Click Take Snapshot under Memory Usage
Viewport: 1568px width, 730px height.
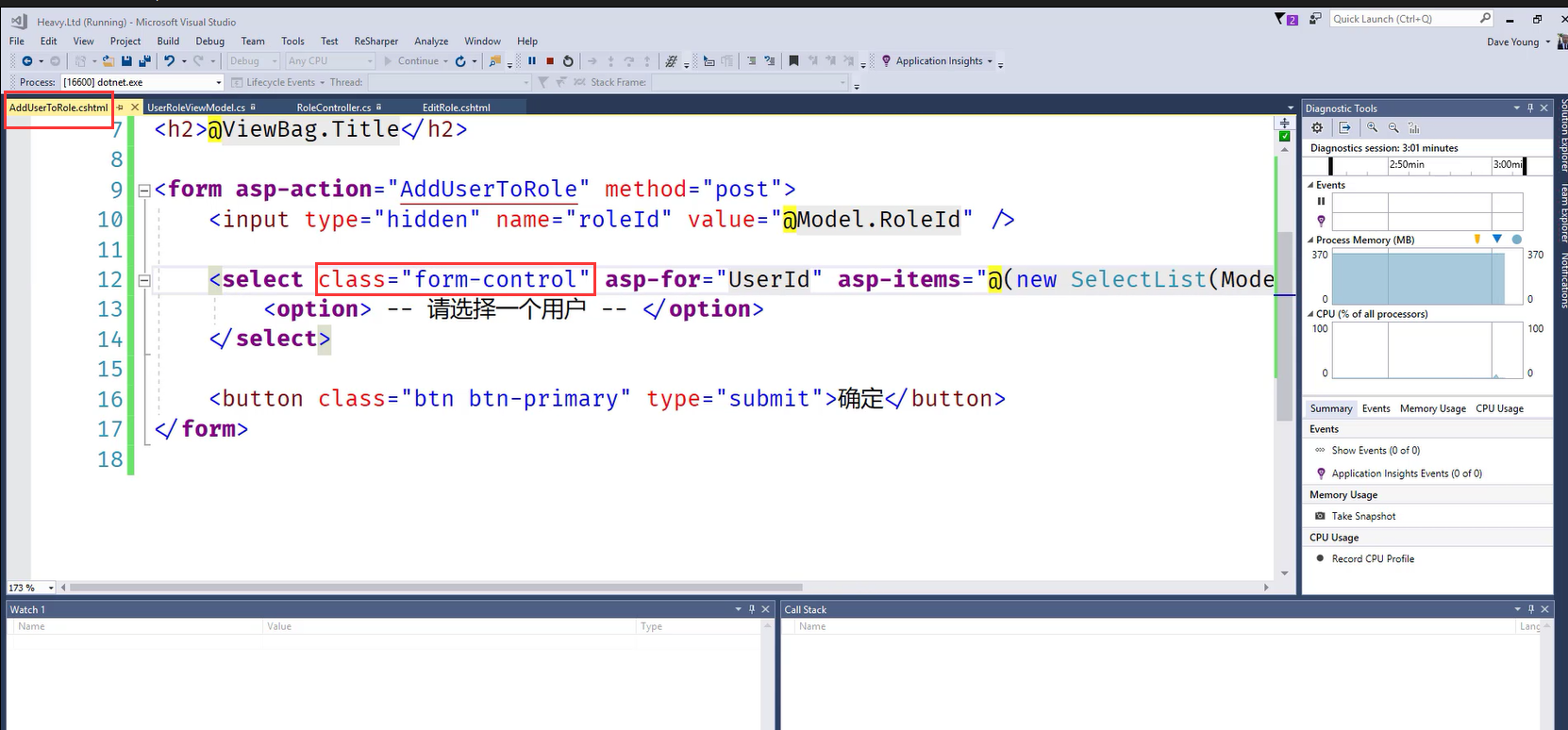tap(1363, 516)
